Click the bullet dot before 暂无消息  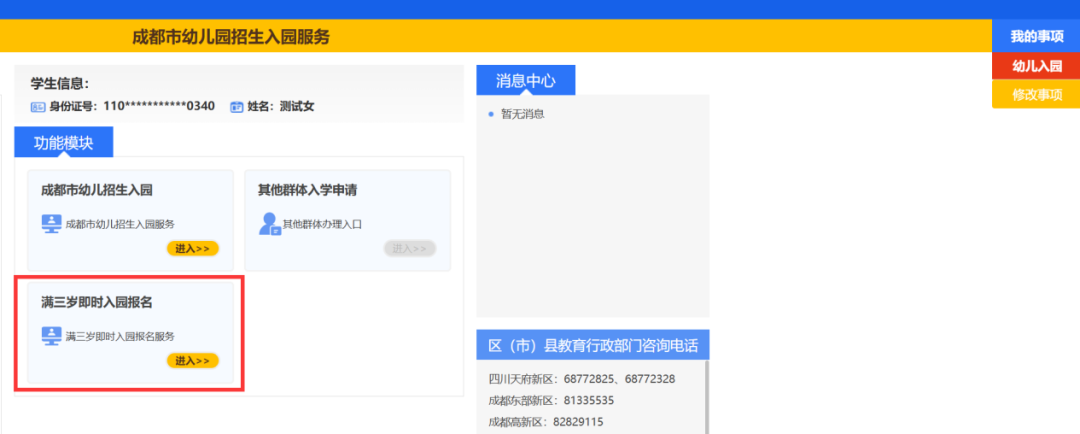pos(491,114)
